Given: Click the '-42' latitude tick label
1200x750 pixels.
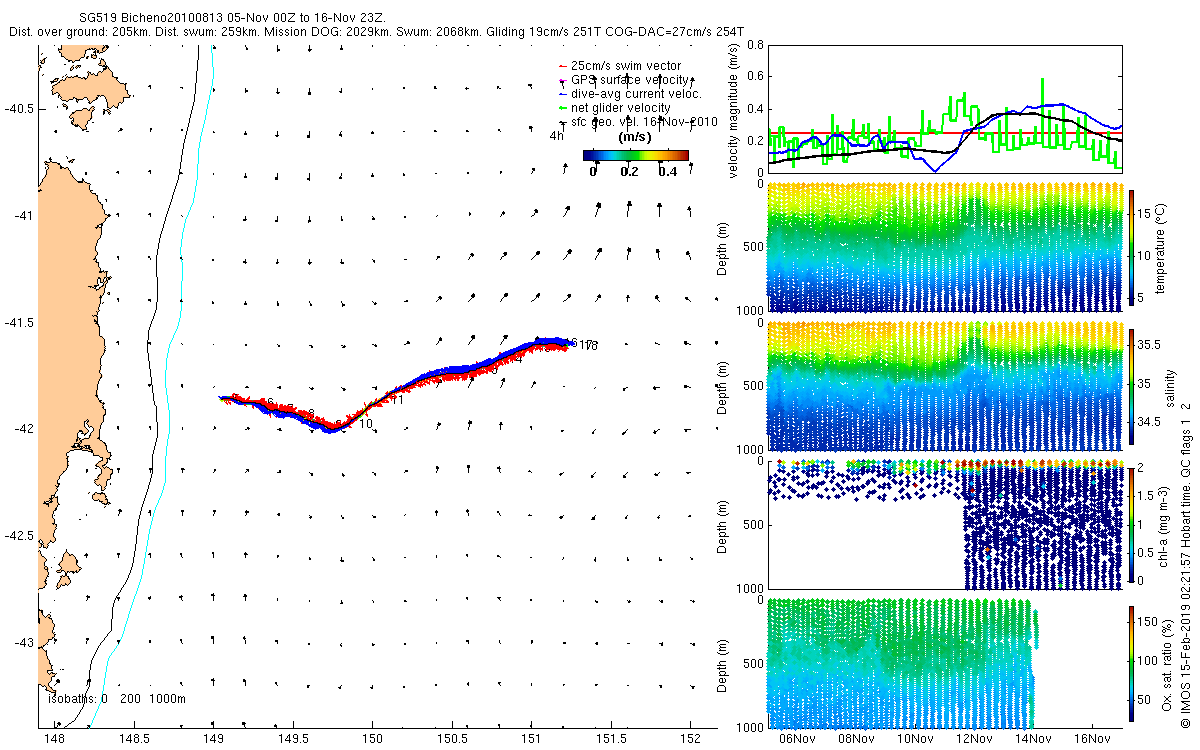Looking at the screenshot, I should (x=23, y=429).
